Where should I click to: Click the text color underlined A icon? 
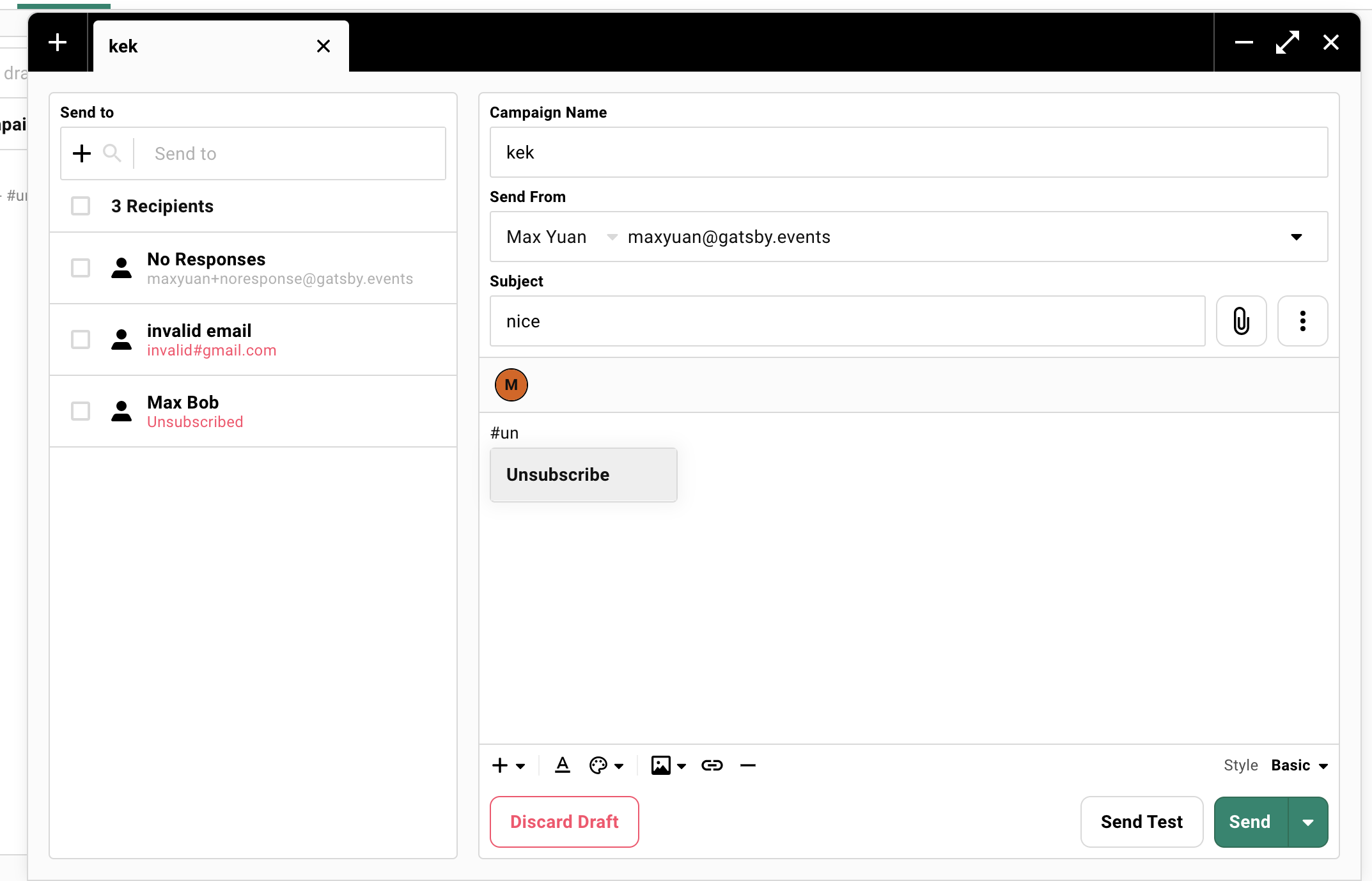563,765
